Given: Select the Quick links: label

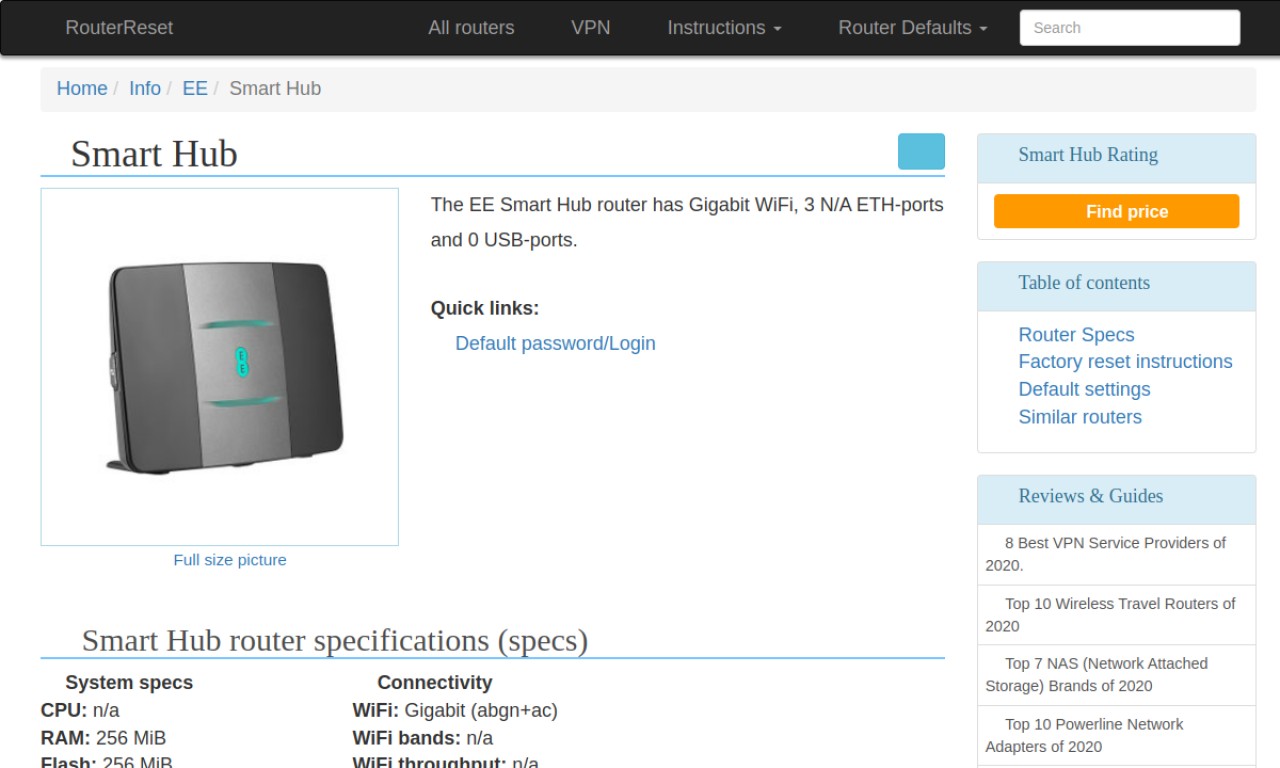Looking at the screenshot, I should click(x=485, y=308).
